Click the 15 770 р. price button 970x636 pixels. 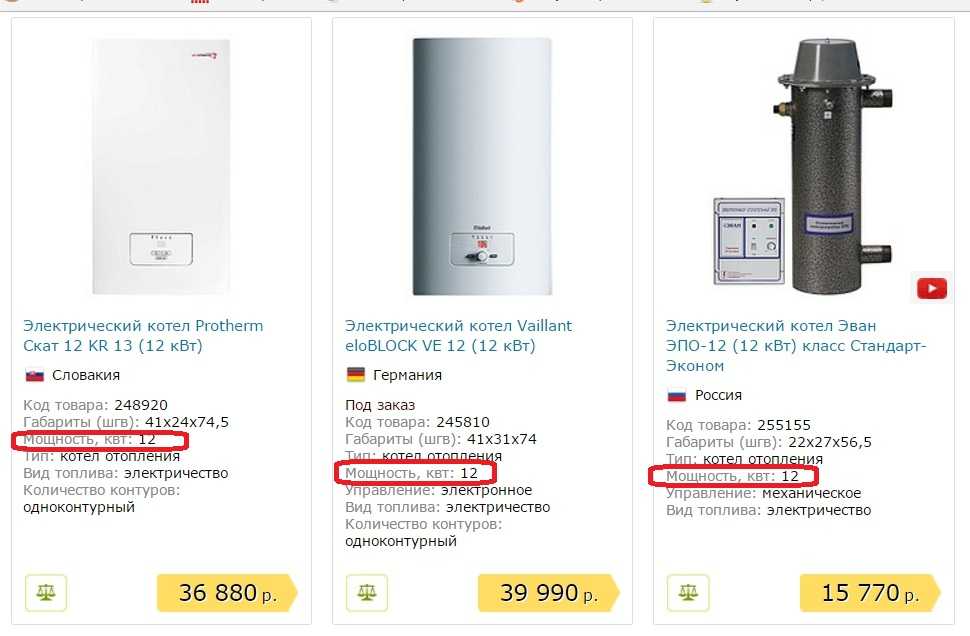point(868,593)
